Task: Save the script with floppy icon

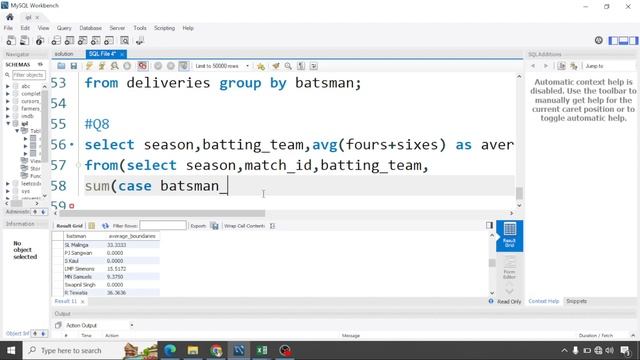Action: (73, 66)
